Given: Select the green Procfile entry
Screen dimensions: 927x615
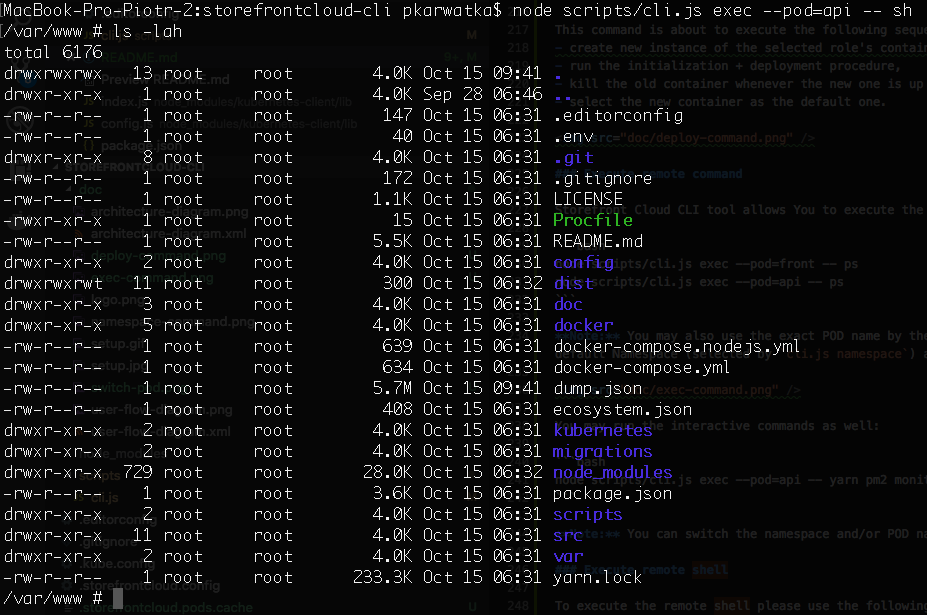Looking at the screenshot, I should click(x=592, y=221).
